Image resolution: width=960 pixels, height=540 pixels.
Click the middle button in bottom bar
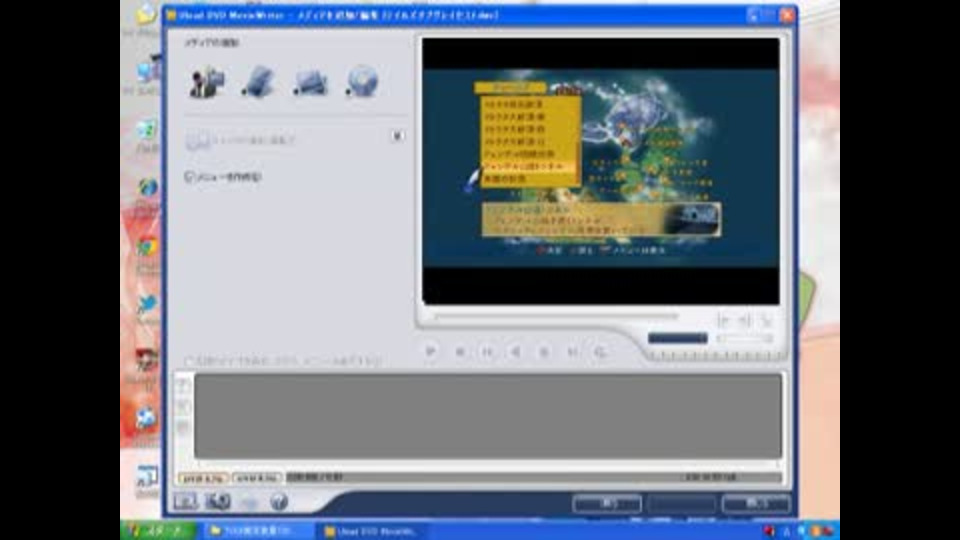point(681,503)
